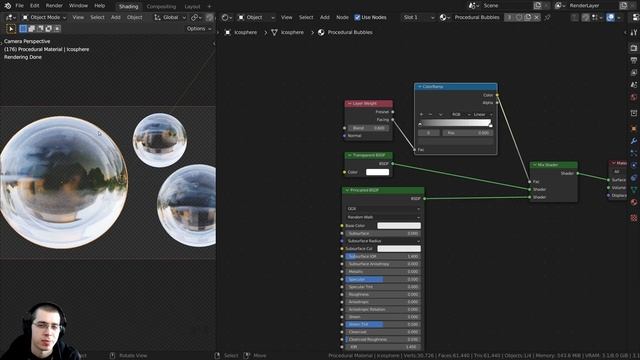Collapse the Principled BSDF node
The height and width of the screenshot is (360, 640).
point(347,190)
